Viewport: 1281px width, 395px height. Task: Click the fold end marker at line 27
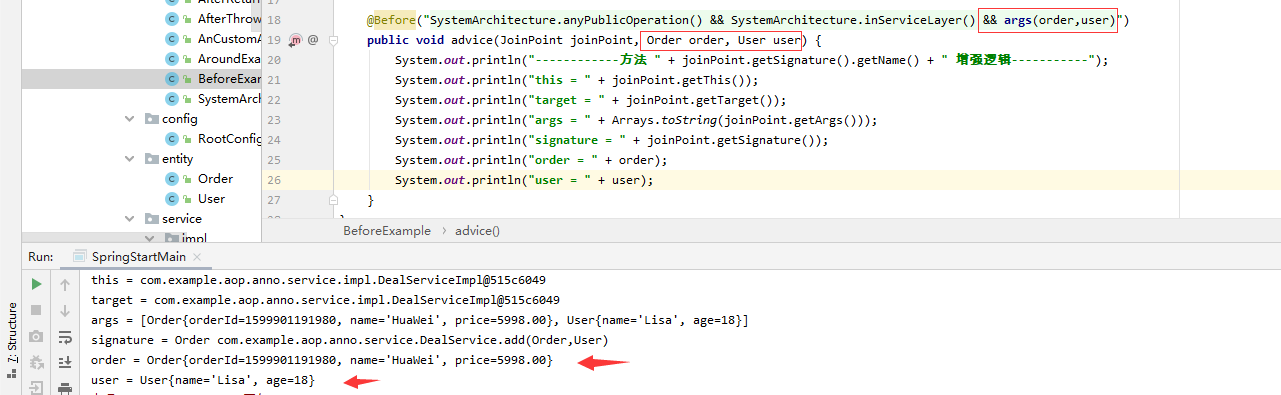click(334, 200)
